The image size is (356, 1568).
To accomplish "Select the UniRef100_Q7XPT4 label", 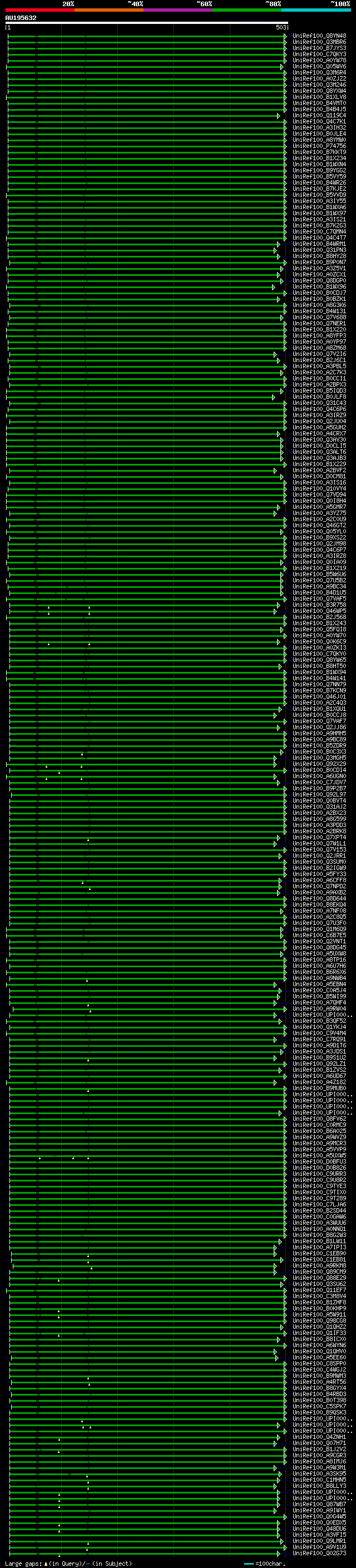I will pyautogui.click(x=319, y=837).
